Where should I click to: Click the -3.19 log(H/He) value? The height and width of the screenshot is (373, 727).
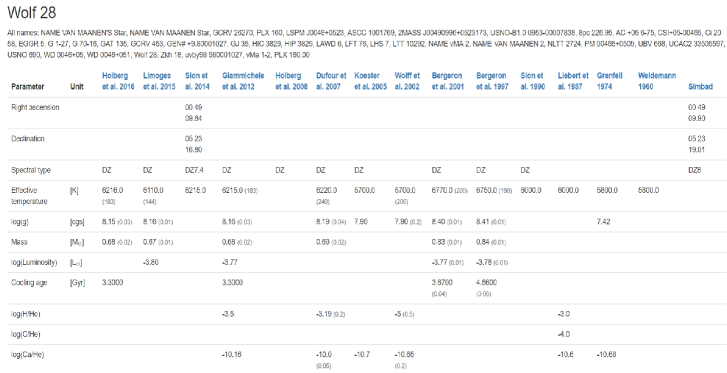[324, 314]
